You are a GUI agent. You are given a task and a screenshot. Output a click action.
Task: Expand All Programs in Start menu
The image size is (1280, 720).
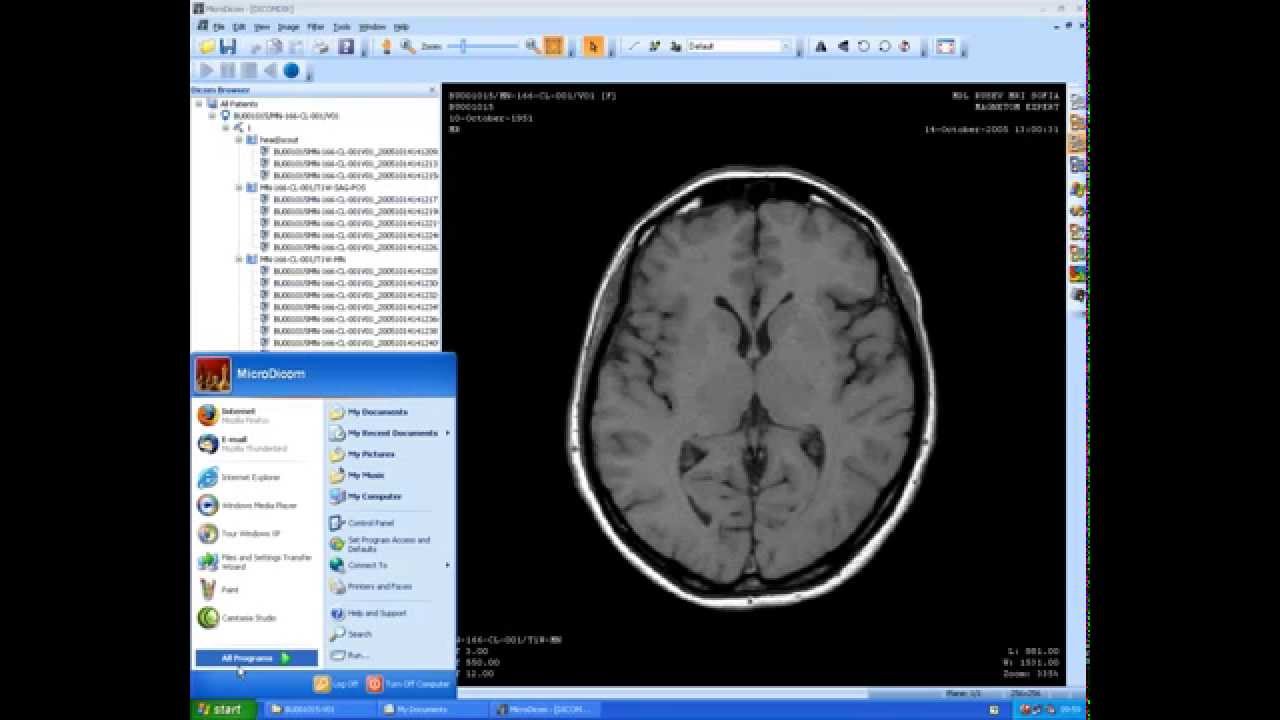pos(256,658)
